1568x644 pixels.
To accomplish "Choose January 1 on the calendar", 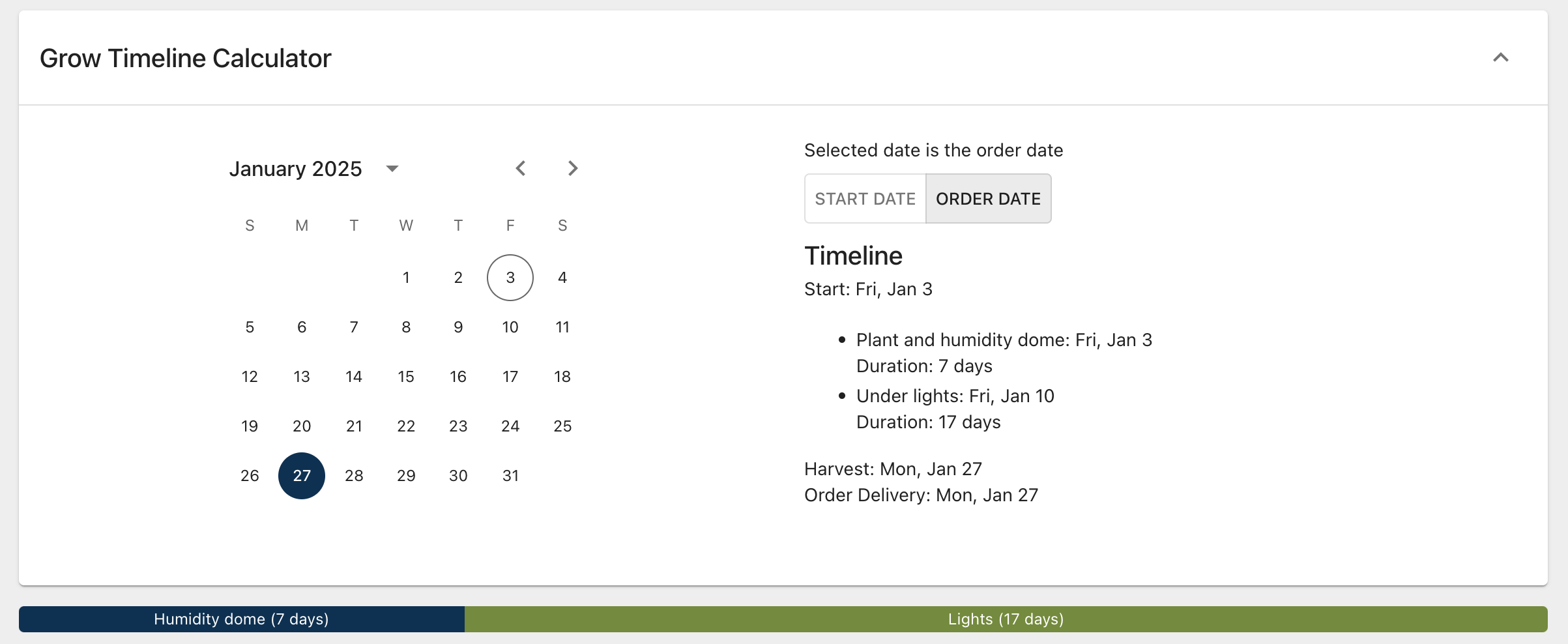I will point(406,278).
